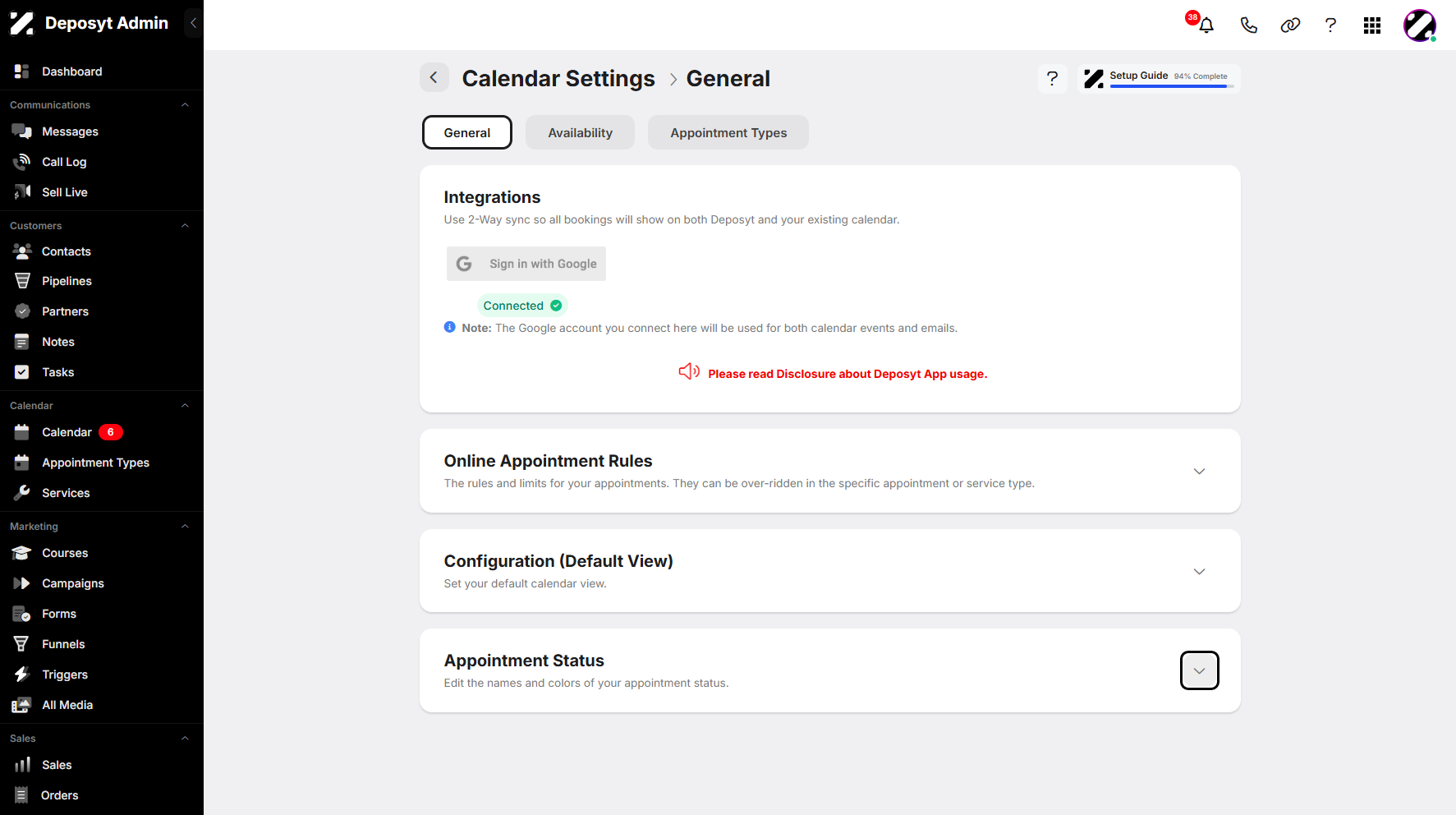Collapse the Communications sidebar group
This screenshot has width=1456, height=815.
[x=185, y=105]
